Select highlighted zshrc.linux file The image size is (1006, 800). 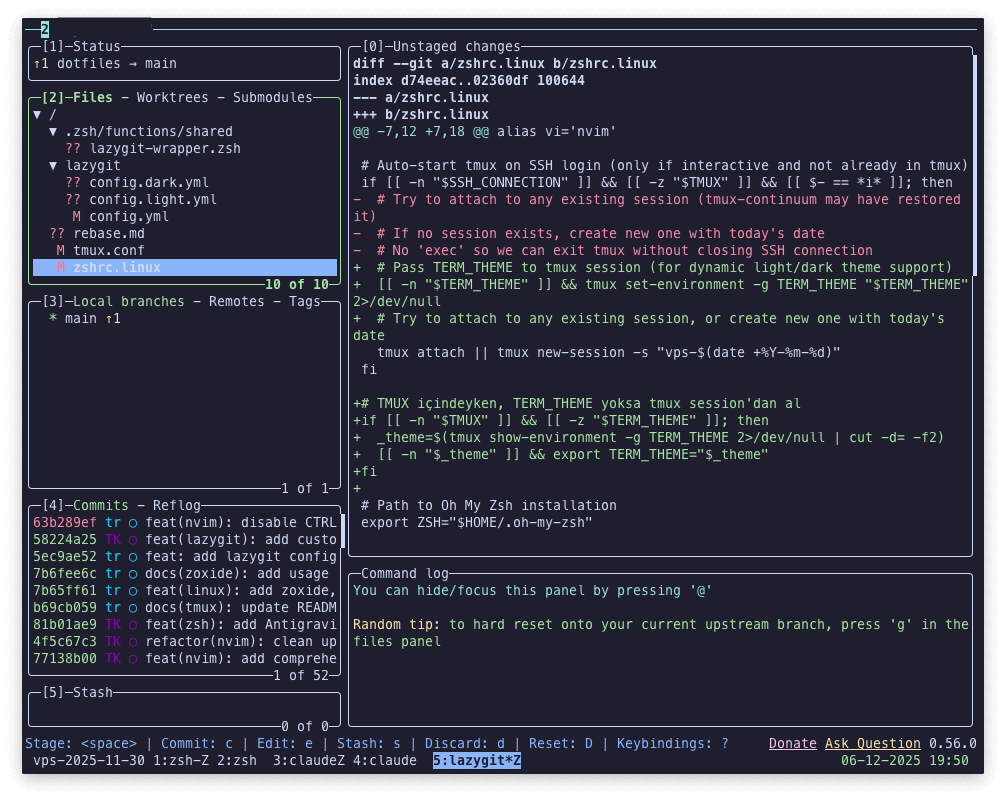pos(185,268)
